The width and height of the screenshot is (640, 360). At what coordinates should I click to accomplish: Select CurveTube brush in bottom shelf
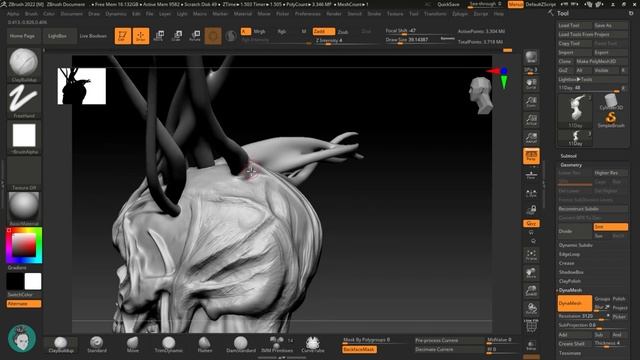point(313,344)
